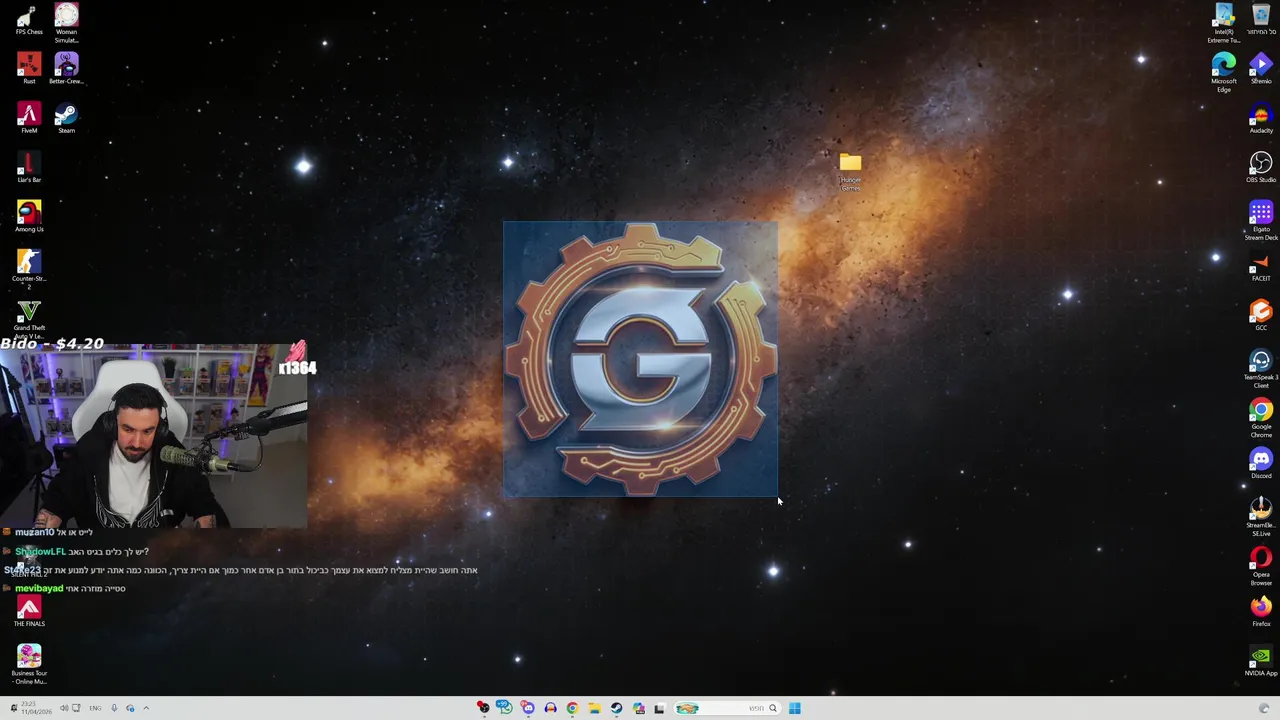This screenshot has height=720, width=1280.
Task: Select the Audacity desktop icon
Action: coord(1261,118)
